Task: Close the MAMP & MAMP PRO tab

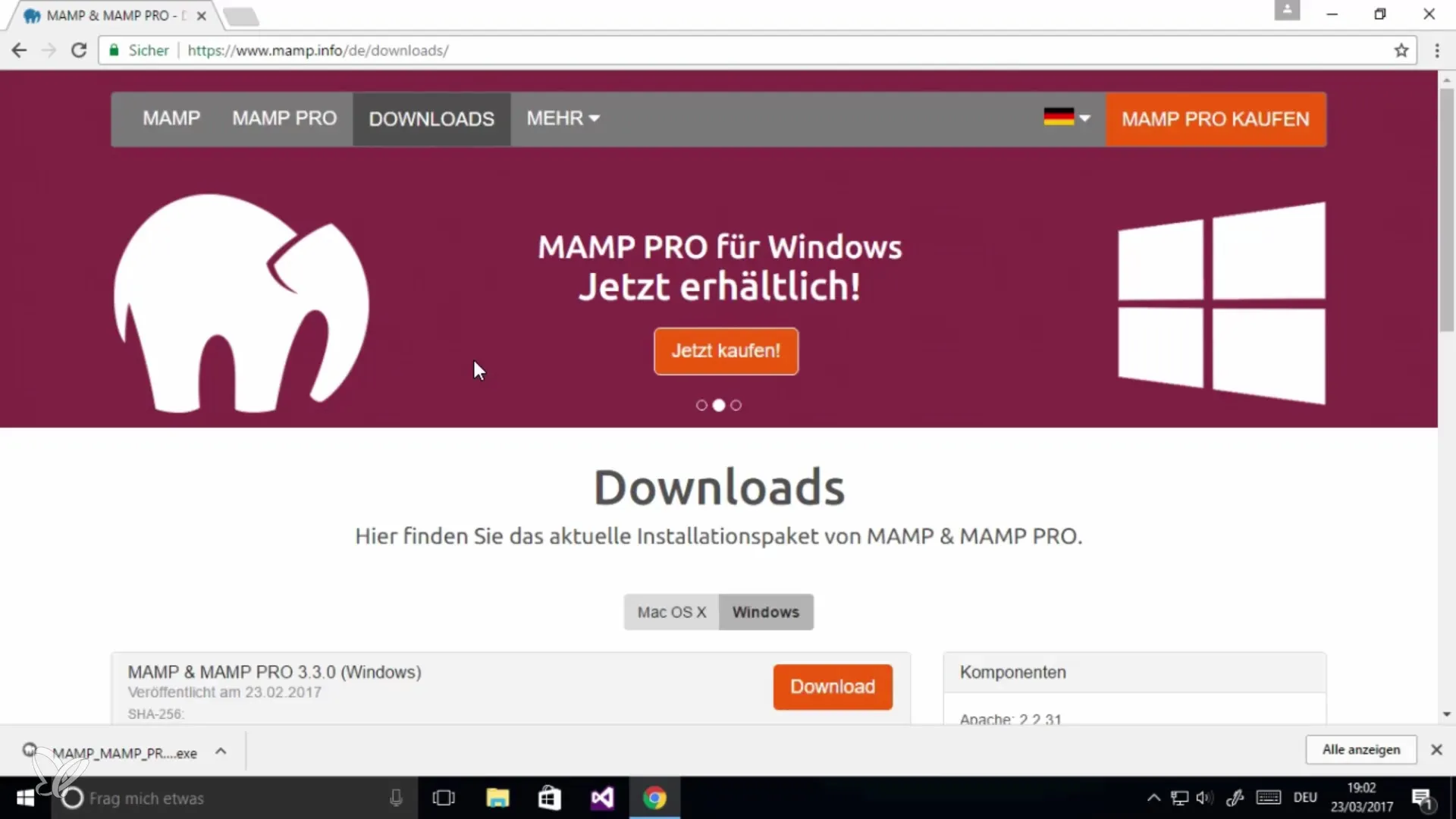Action: [201, 15]
